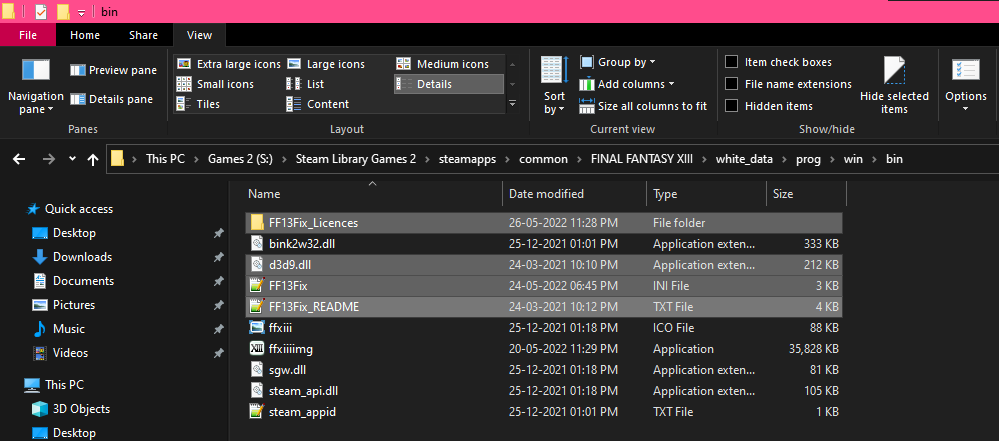Image resolution: width=999 pixels, height=441 pixels.
Task: Switch layout to Tiles
Action: pyautogui.click(x=199, y=104)
